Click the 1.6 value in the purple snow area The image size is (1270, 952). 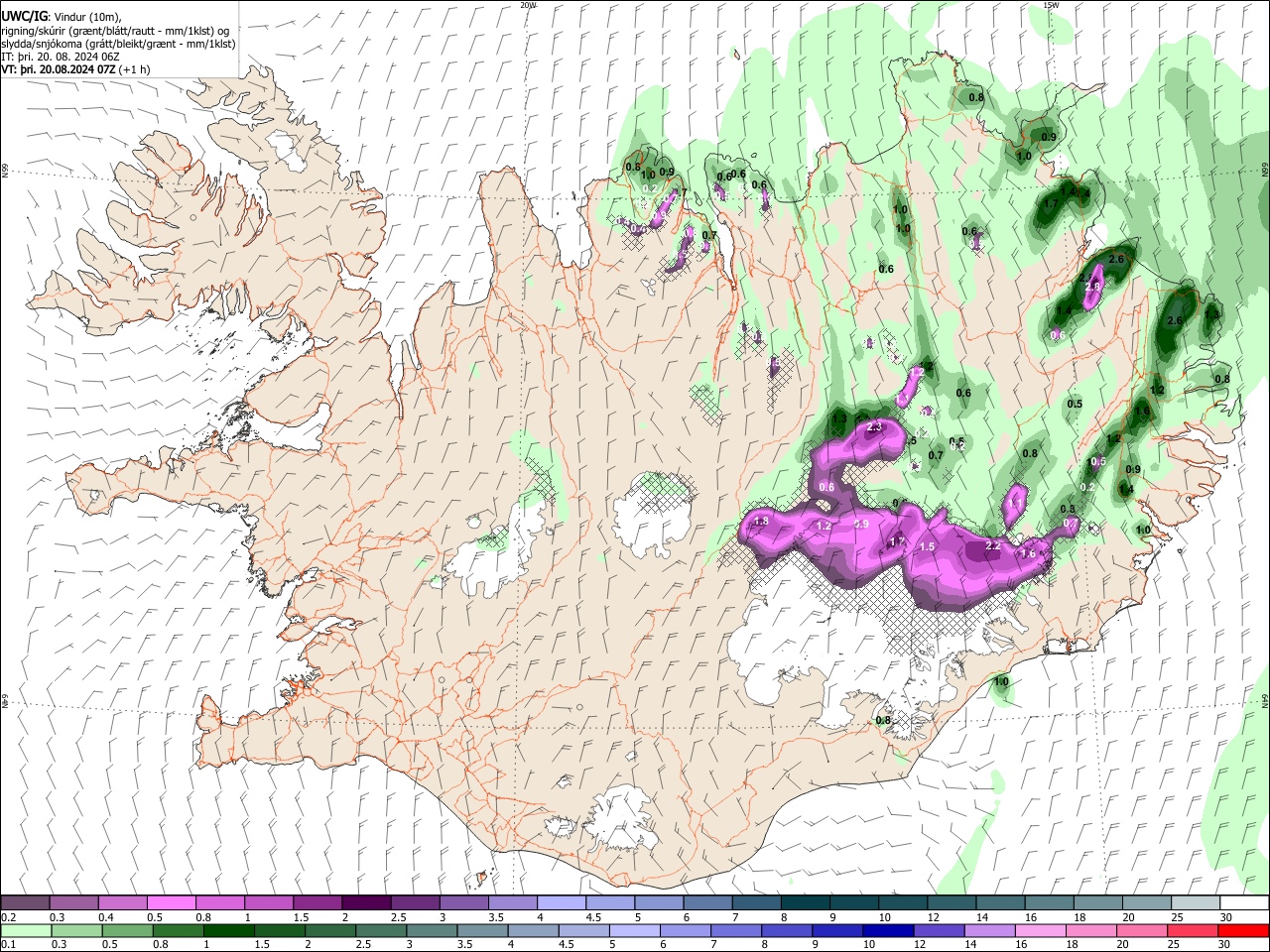coord(1029,554)
